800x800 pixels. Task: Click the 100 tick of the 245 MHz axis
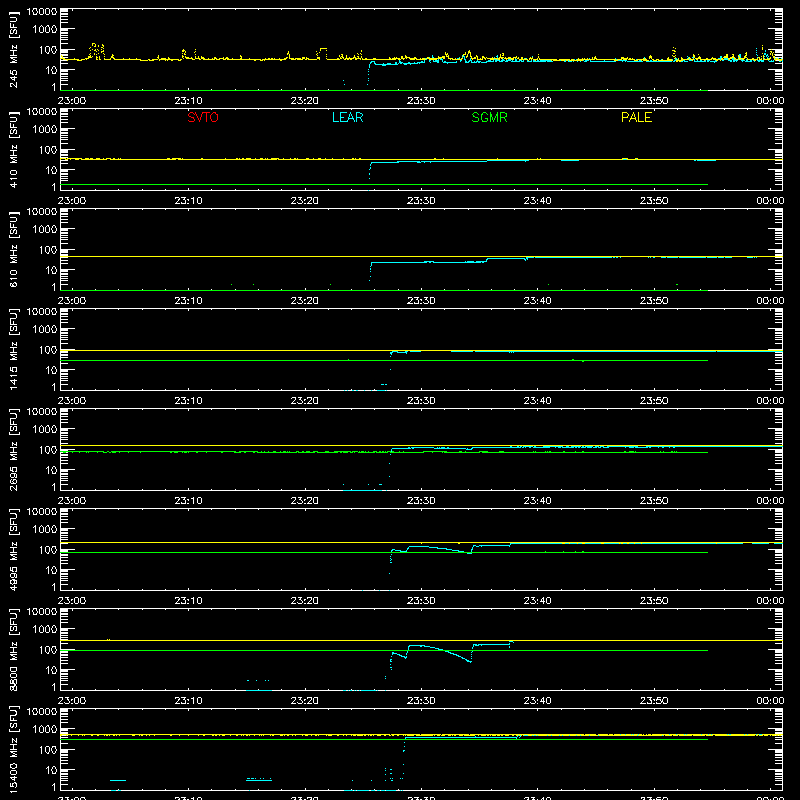tap(48, 50)
